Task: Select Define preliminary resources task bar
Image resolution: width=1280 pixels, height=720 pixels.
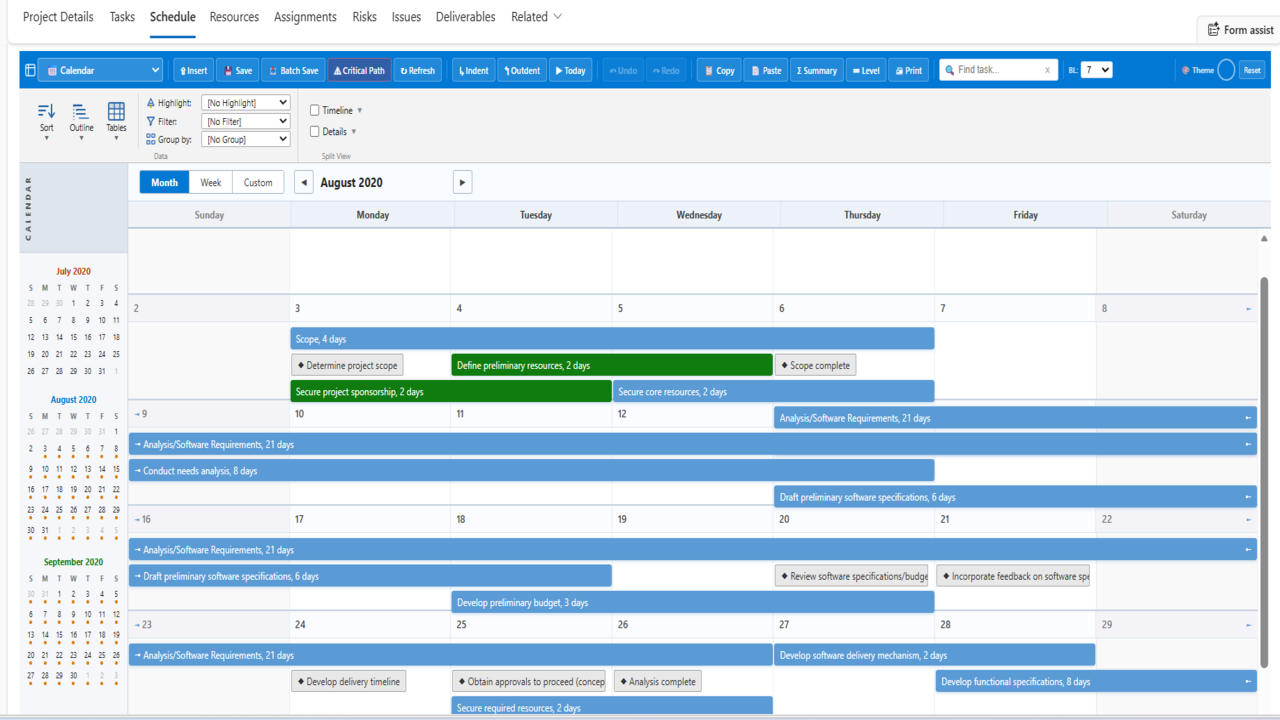Action: click(612, 366)
